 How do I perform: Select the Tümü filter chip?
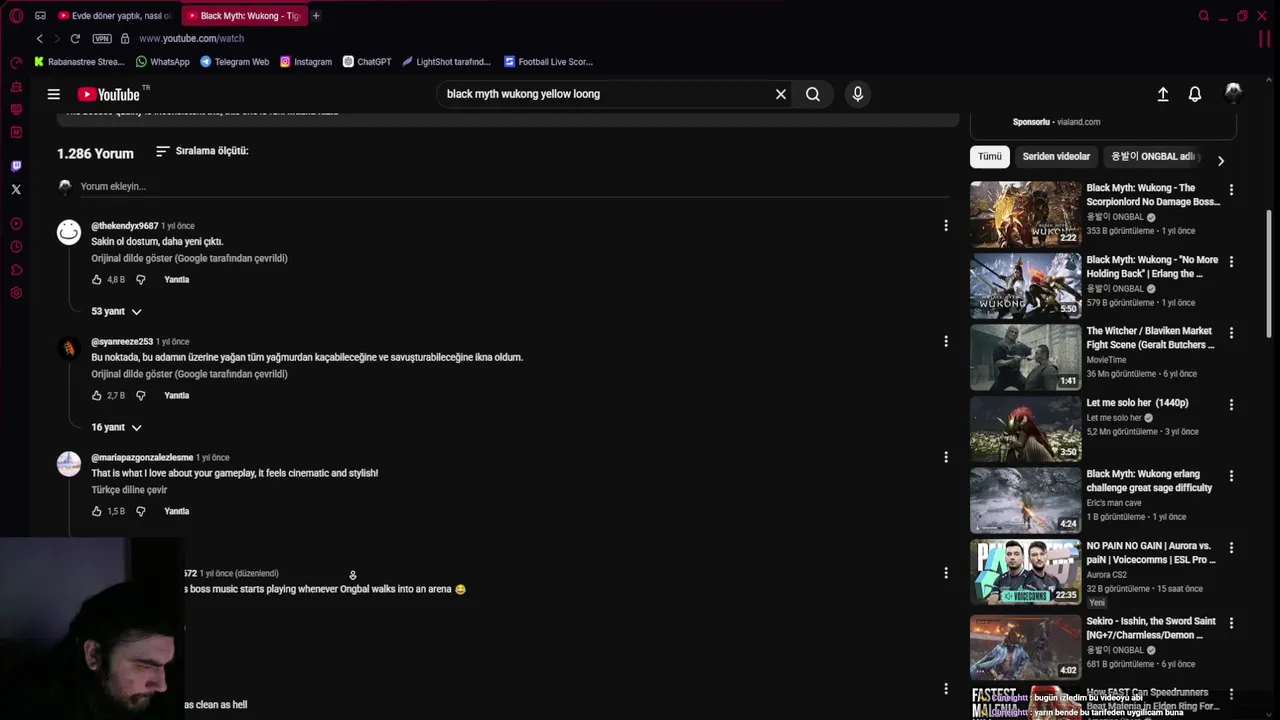point(990,157)
